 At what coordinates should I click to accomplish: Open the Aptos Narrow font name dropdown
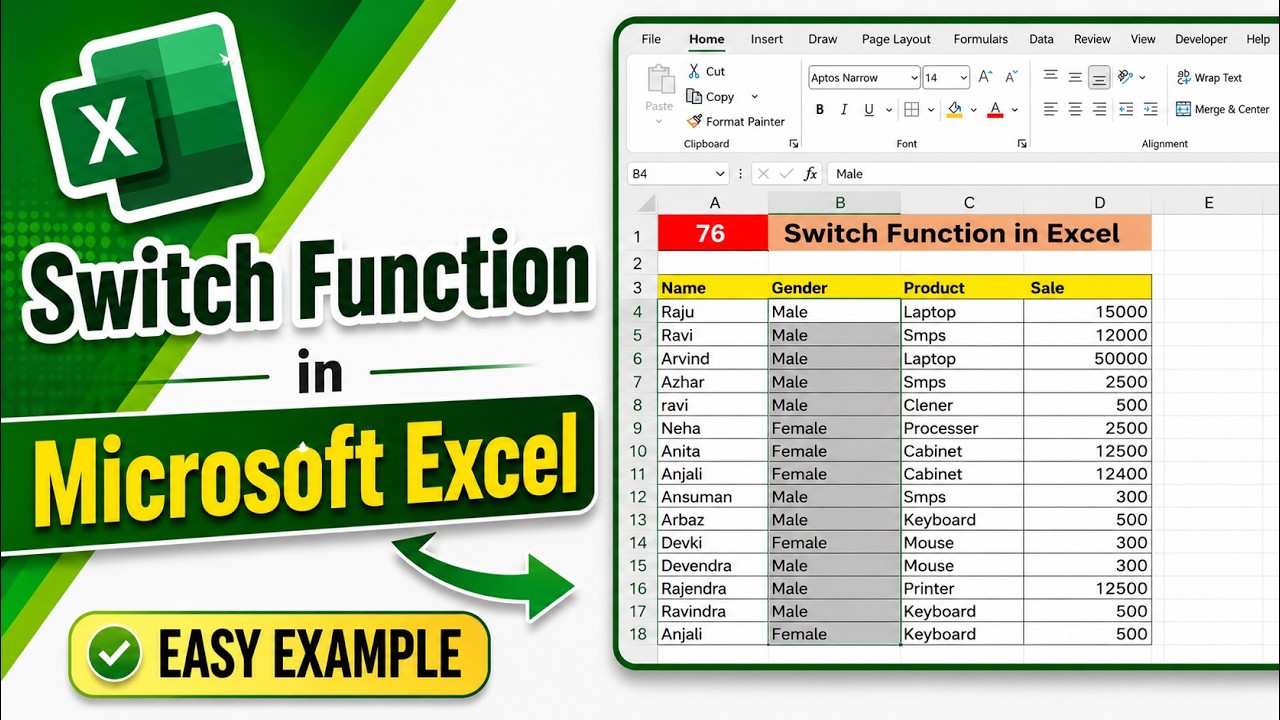click(914, 77)
